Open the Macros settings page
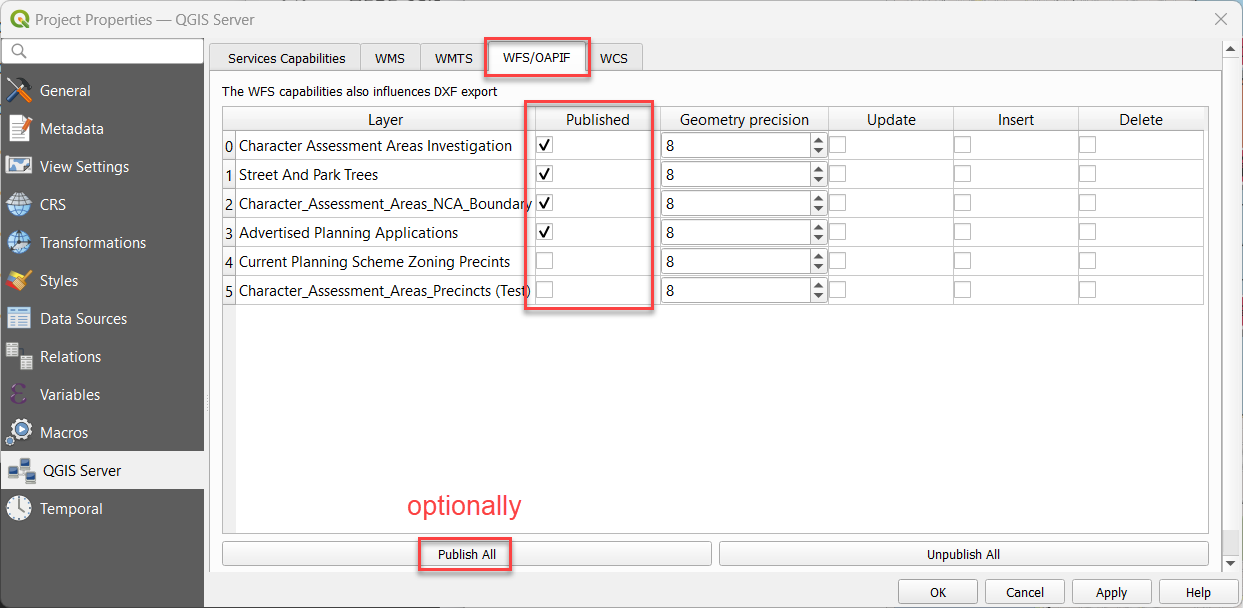This screenshot has width=1243, height=608. coord(65,432)
